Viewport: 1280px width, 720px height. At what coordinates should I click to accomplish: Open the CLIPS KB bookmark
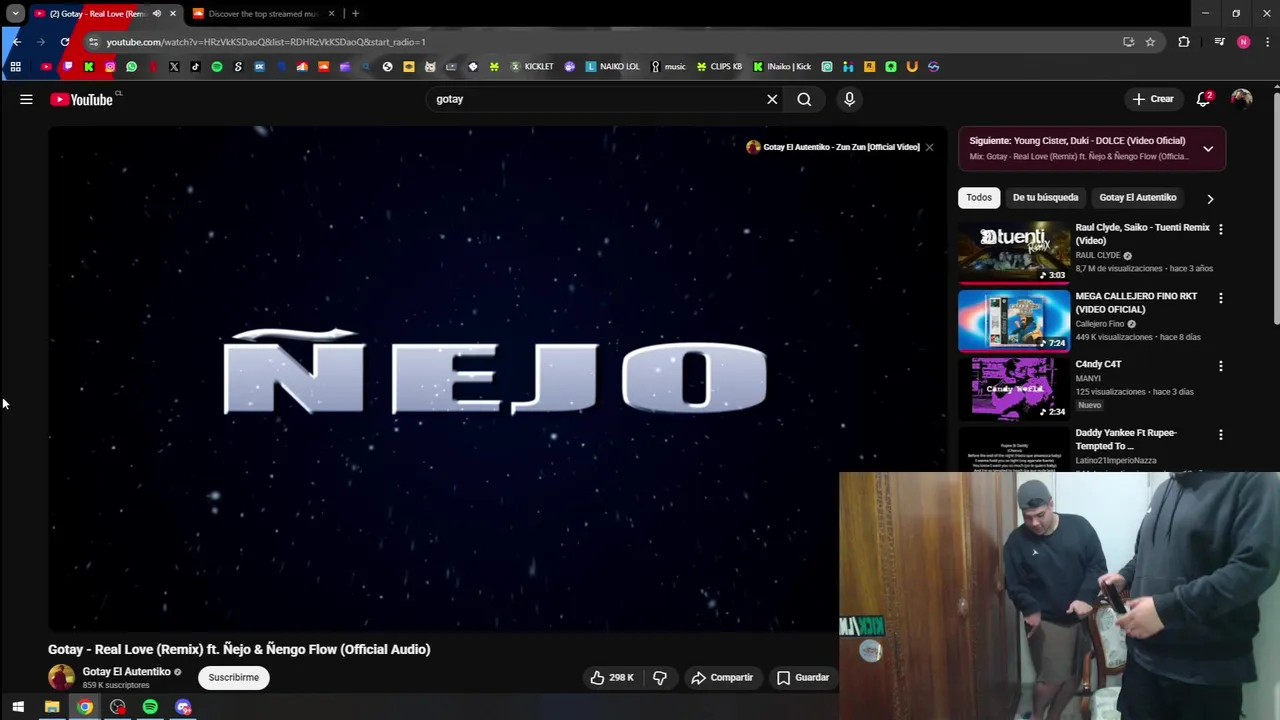pyautogui.click(x=719, y=67)
